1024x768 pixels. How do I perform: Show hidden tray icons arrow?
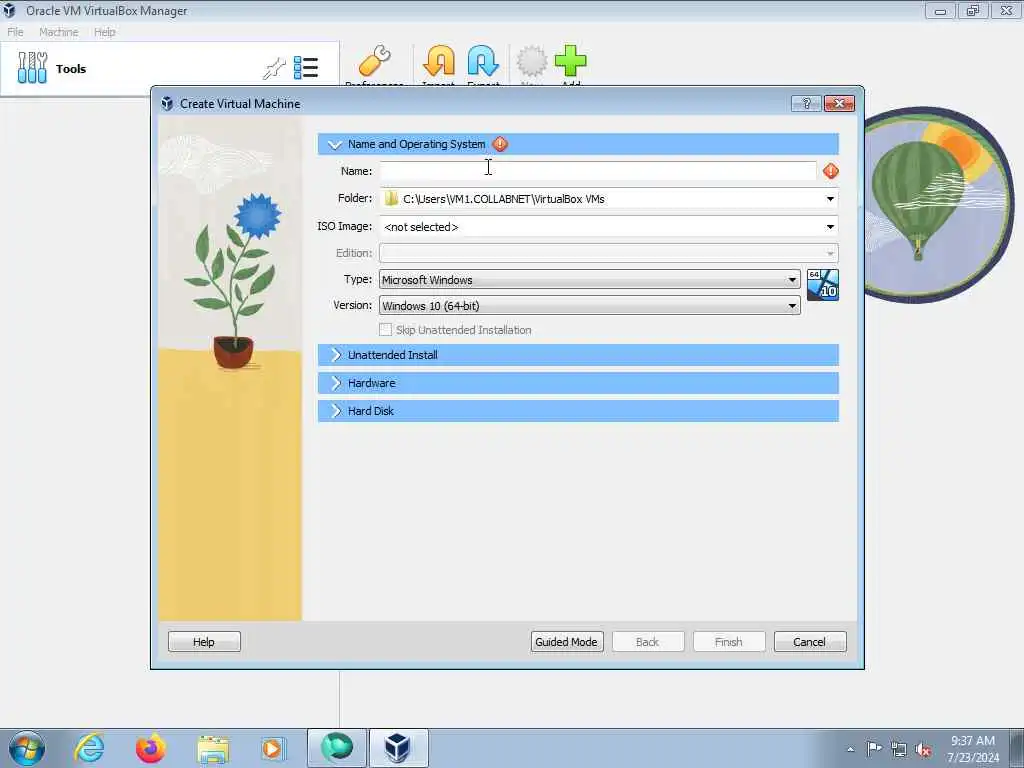(x=850, y=750)
